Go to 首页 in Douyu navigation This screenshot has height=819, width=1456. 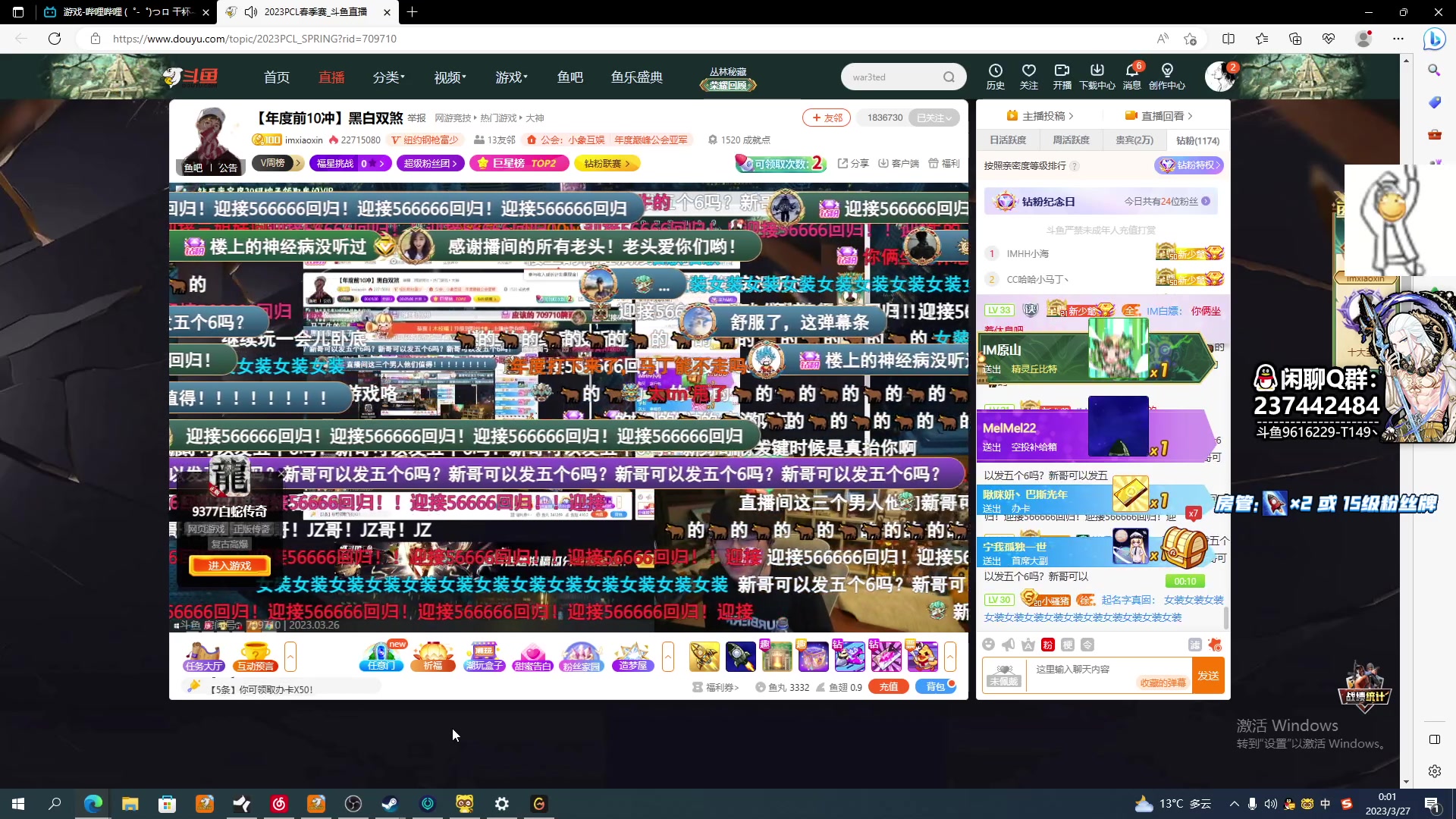(276, 77)
